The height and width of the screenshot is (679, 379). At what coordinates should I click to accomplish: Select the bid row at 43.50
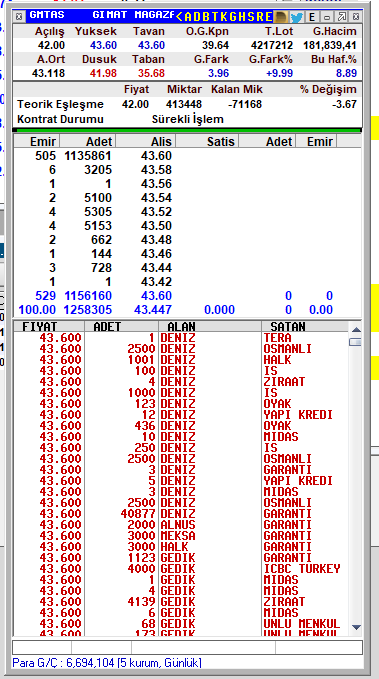pos(188,226)
